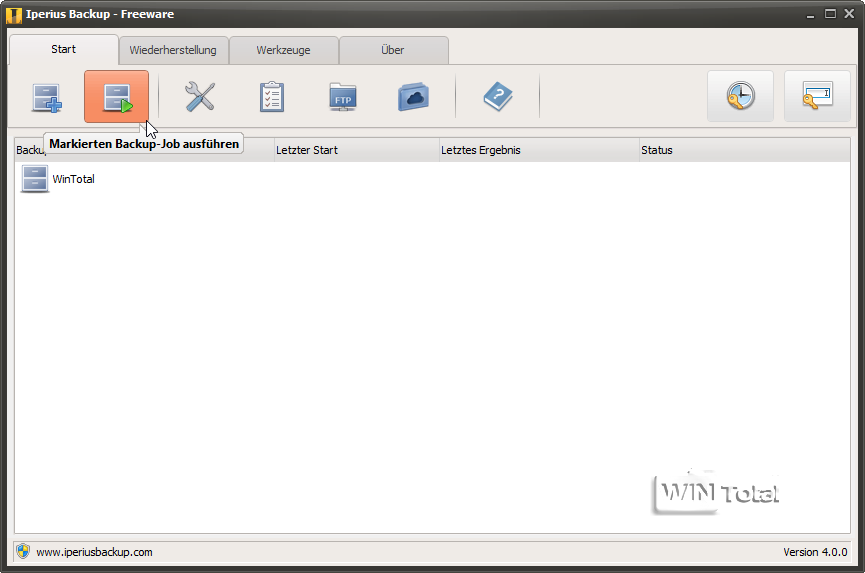Close the Iperius Backup window

click(x=849, y=14)
